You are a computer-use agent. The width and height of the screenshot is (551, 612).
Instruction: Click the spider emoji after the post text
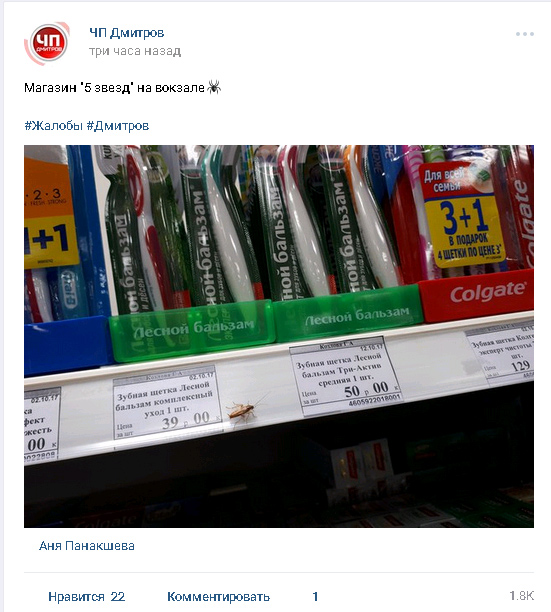click(214, 87)
